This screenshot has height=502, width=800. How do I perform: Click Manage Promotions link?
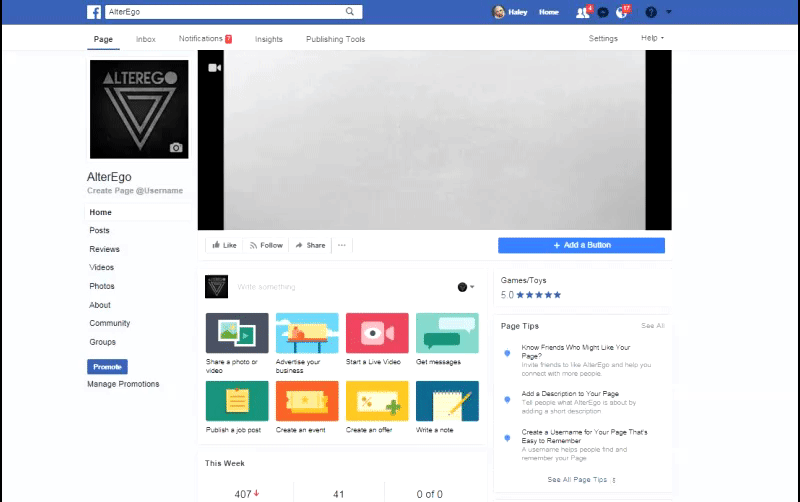pyautogui.click(x=123, y=384)
